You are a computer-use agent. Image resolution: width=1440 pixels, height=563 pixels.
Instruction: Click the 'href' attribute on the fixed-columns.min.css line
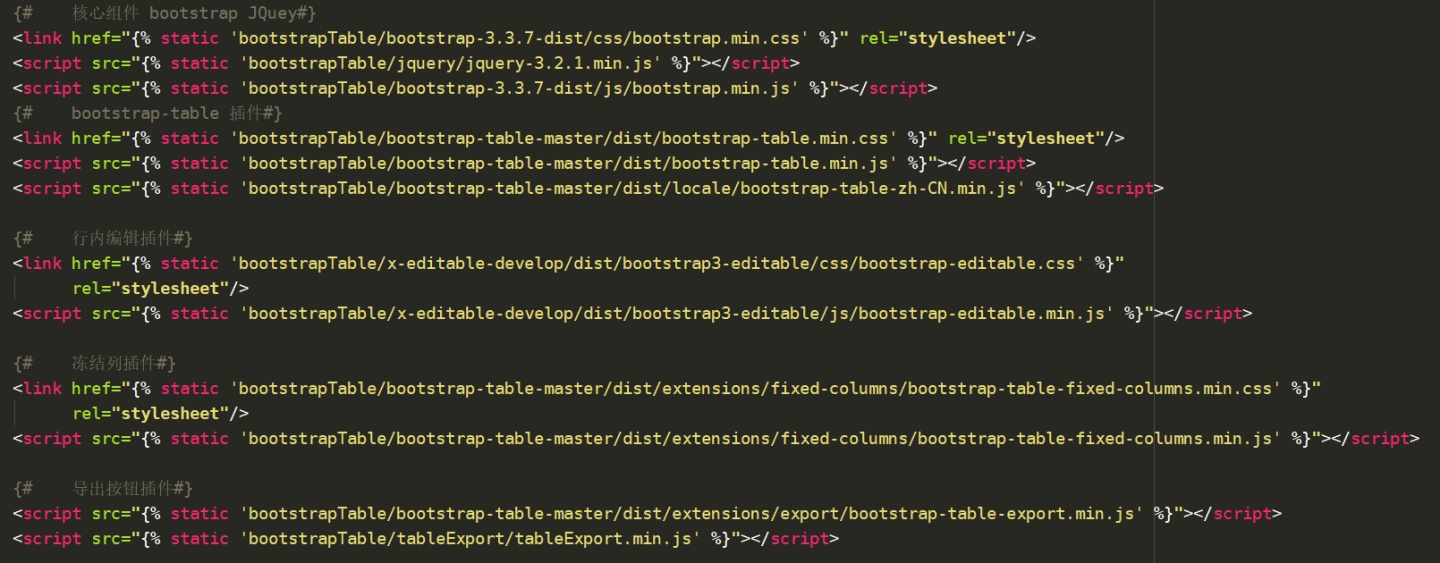[x=91, y=388]
